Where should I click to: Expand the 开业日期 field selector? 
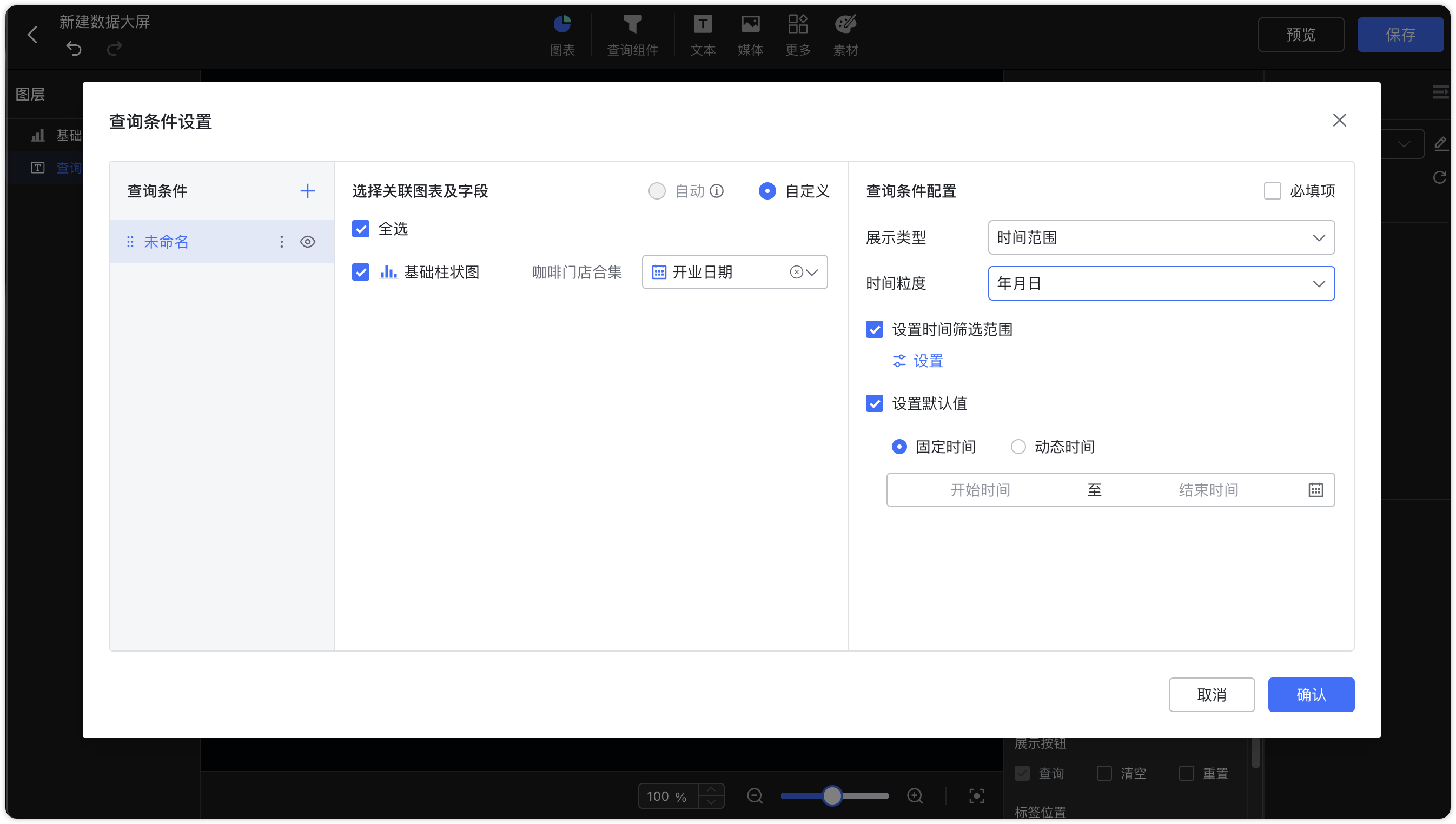coord(812,272)
